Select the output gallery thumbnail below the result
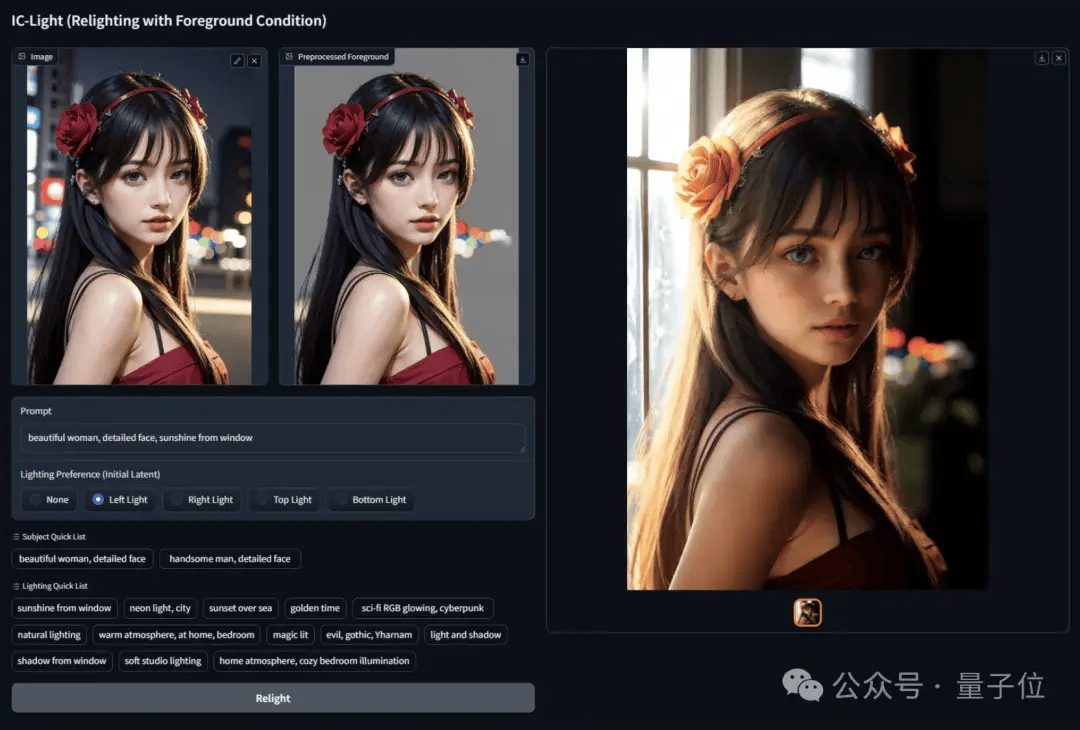Viewport: 1080px width, 730px height. pos(808,610)
